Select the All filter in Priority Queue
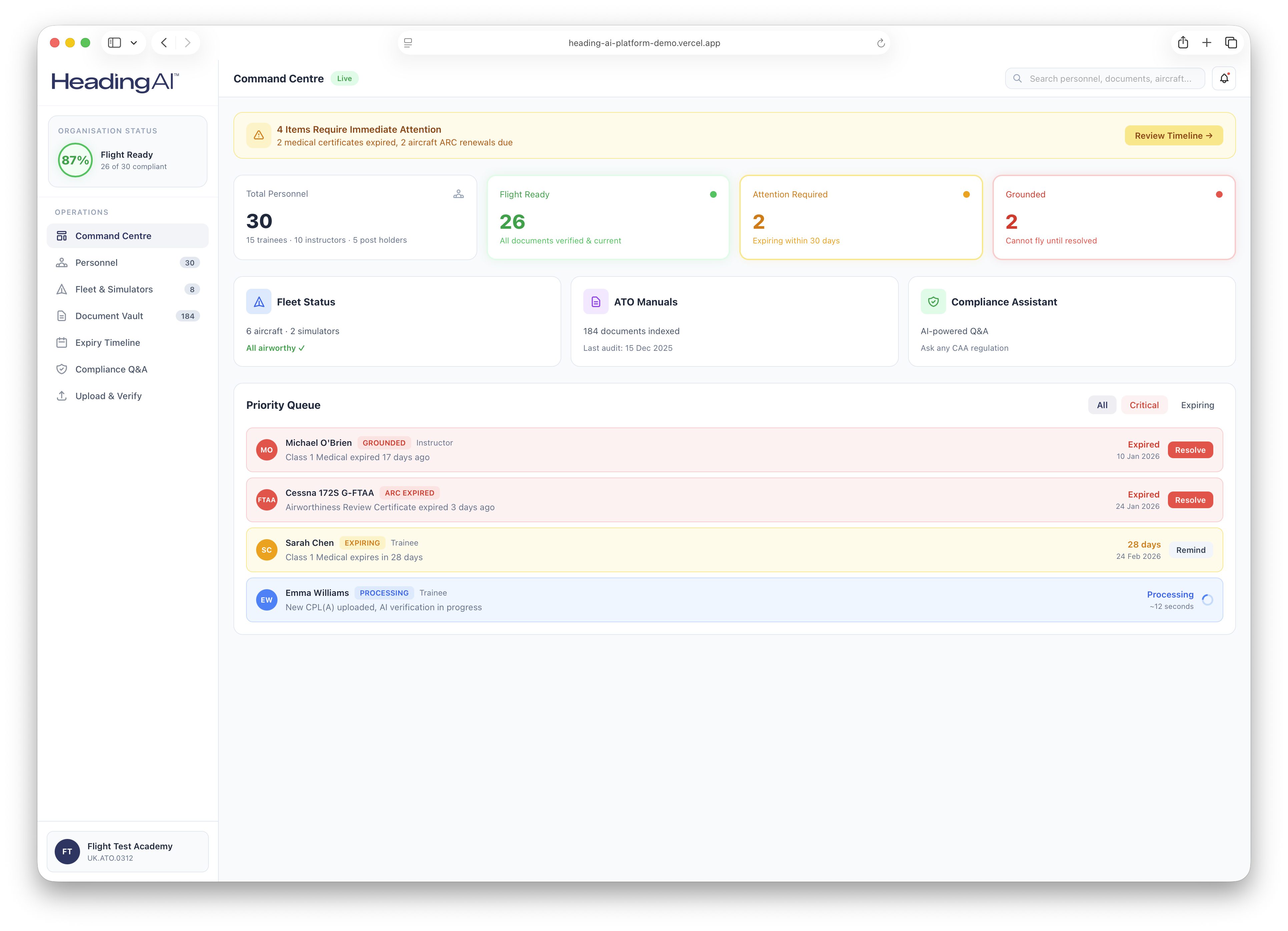Viewport: 1288px width, 931px height. (x=1102, y=405)
